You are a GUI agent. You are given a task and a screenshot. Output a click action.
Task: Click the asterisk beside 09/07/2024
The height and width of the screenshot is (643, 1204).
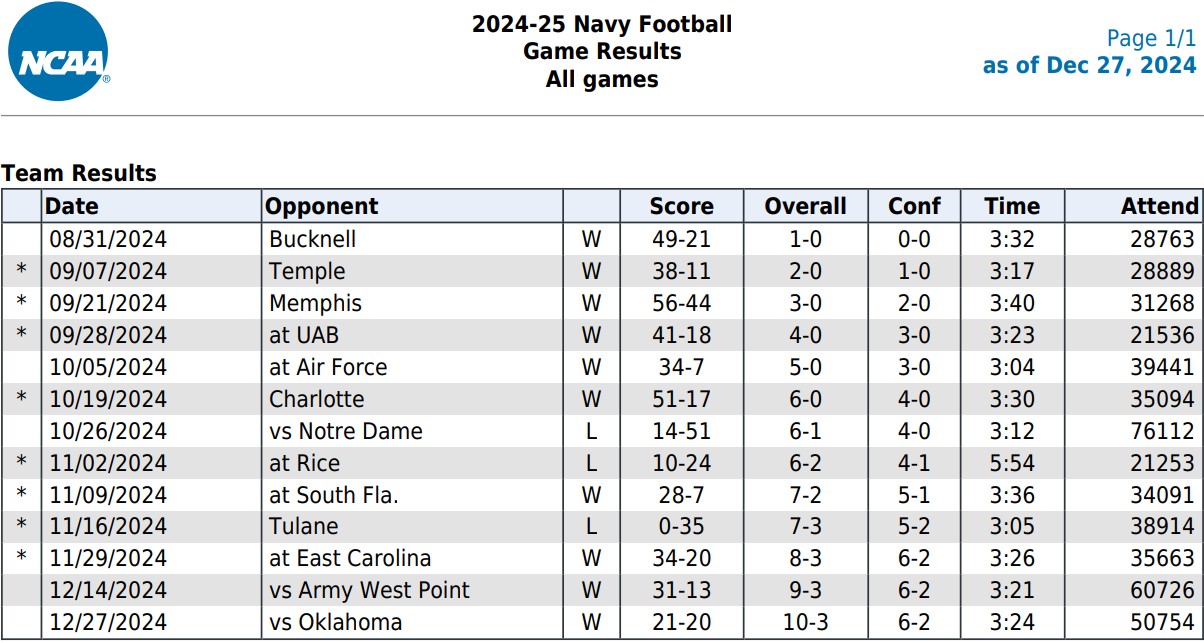click(22, 272)
